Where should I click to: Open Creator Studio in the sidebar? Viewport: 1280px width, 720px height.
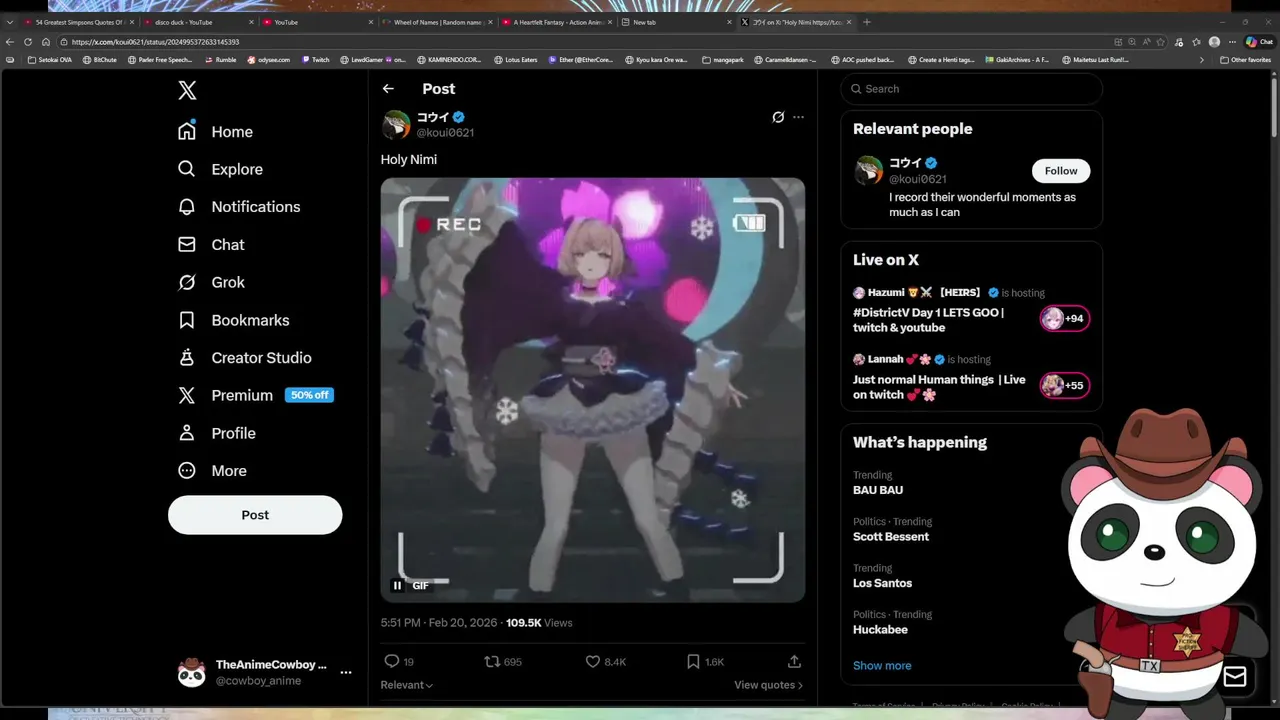(x=244, y=358)
